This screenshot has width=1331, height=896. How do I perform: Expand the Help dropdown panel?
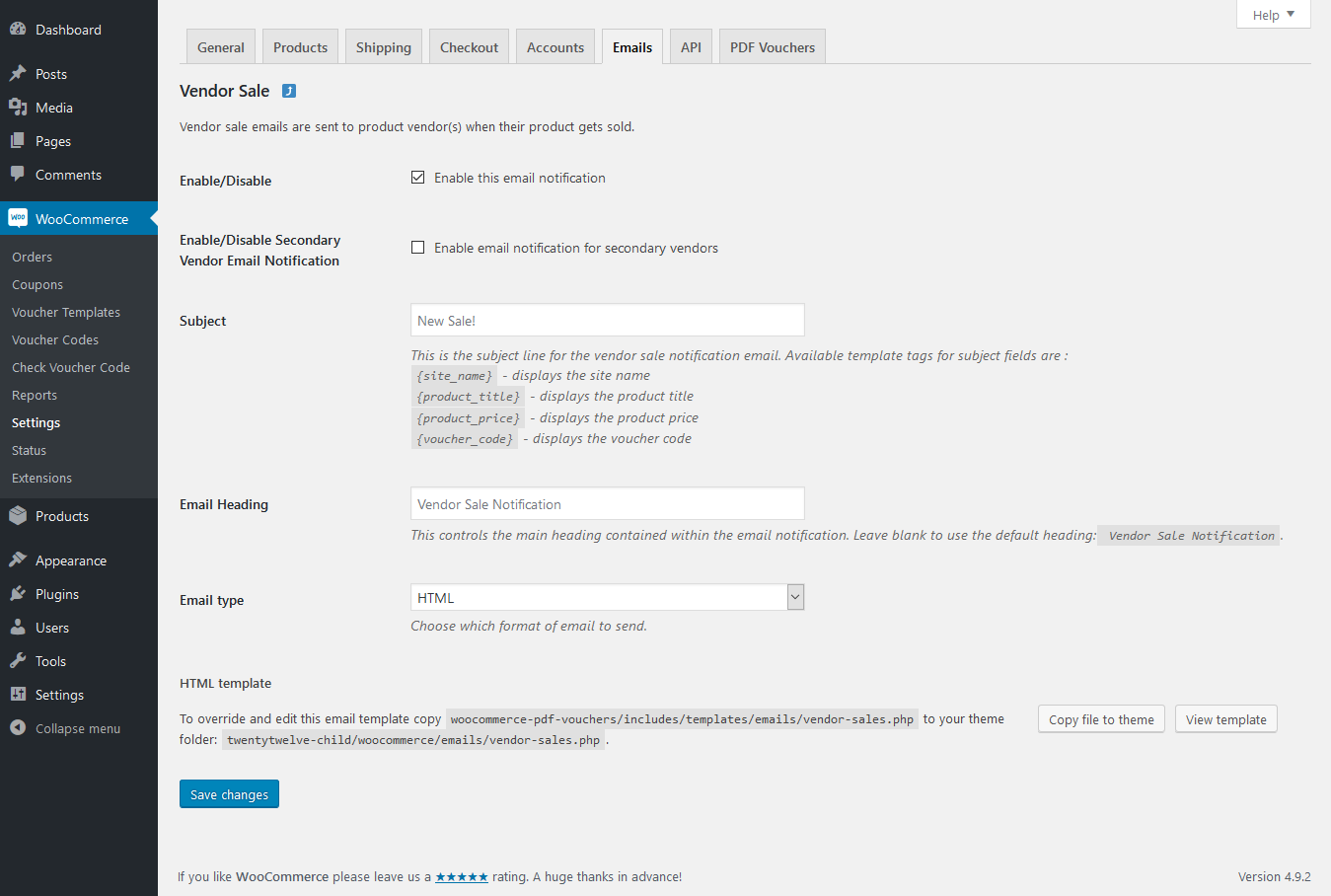point(1273,15)
